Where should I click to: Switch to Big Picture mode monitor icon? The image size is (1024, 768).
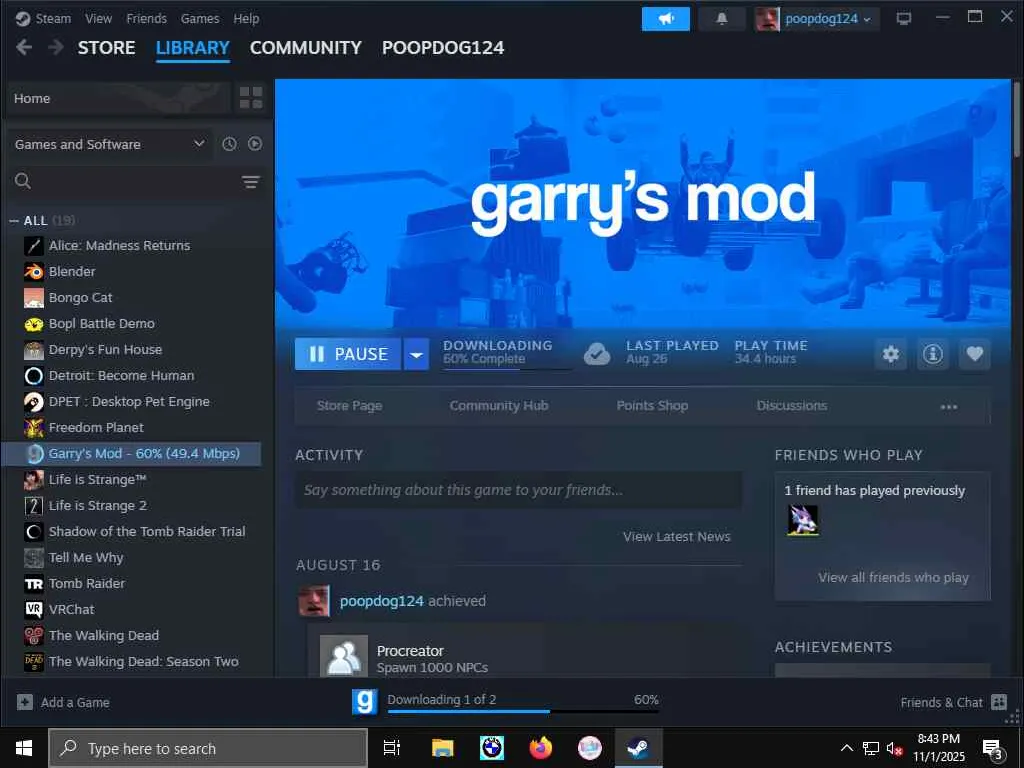(x=904, y=18)
